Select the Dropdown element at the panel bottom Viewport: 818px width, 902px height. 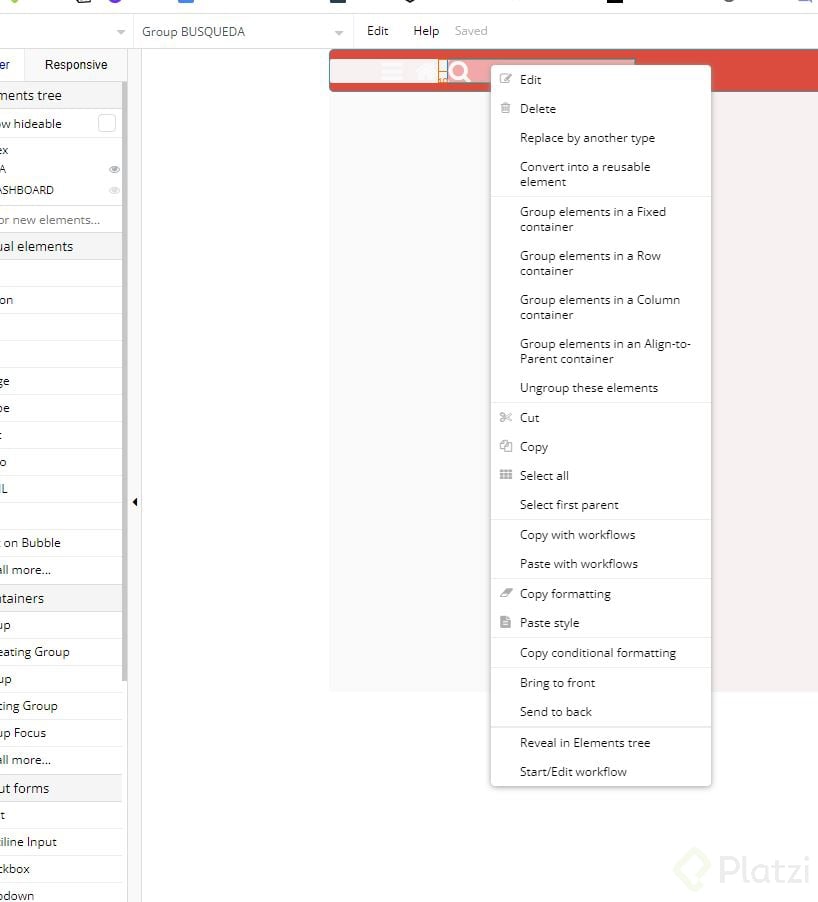tap(60, 894)
